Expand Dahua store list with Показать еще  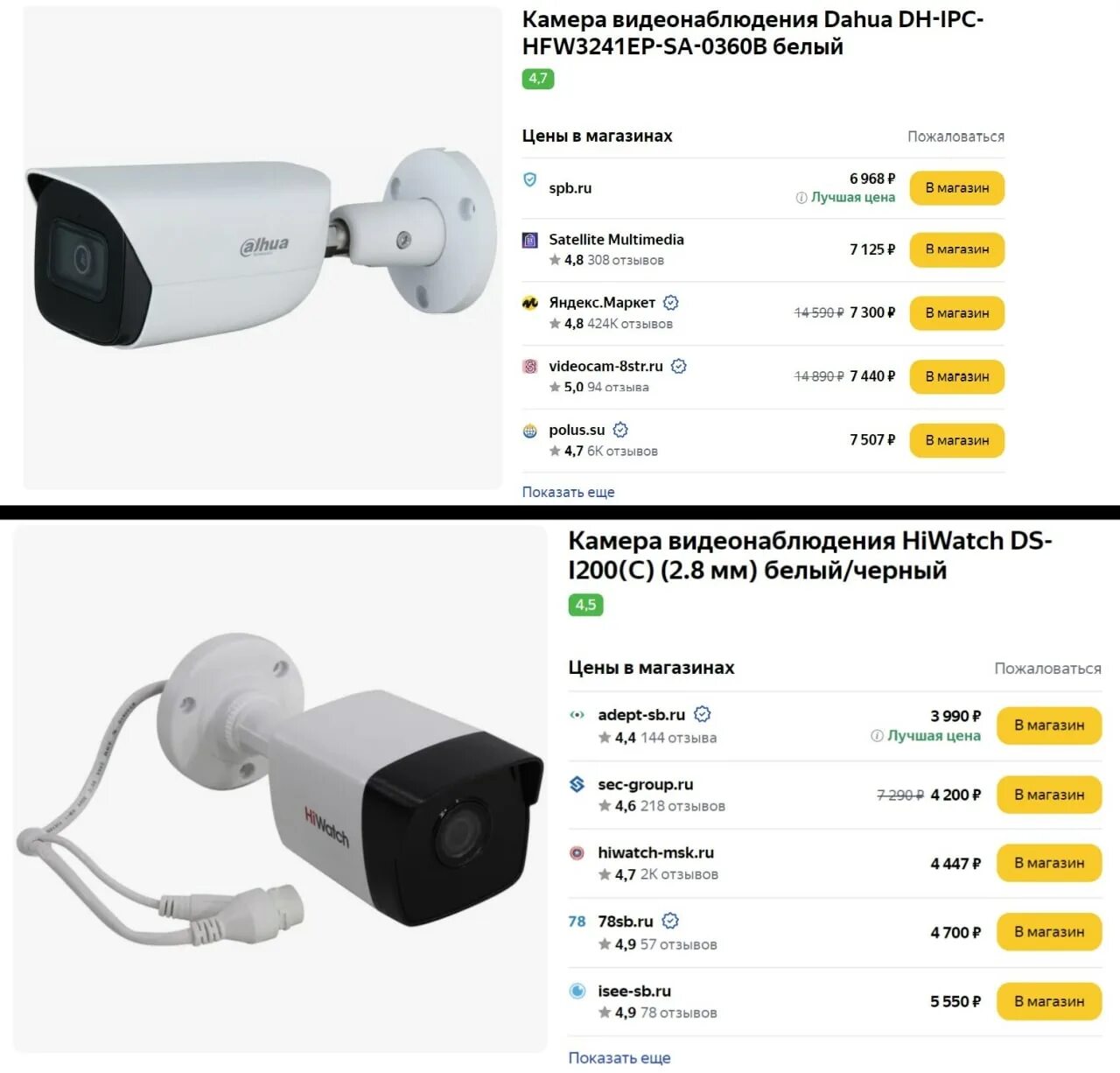569,492
